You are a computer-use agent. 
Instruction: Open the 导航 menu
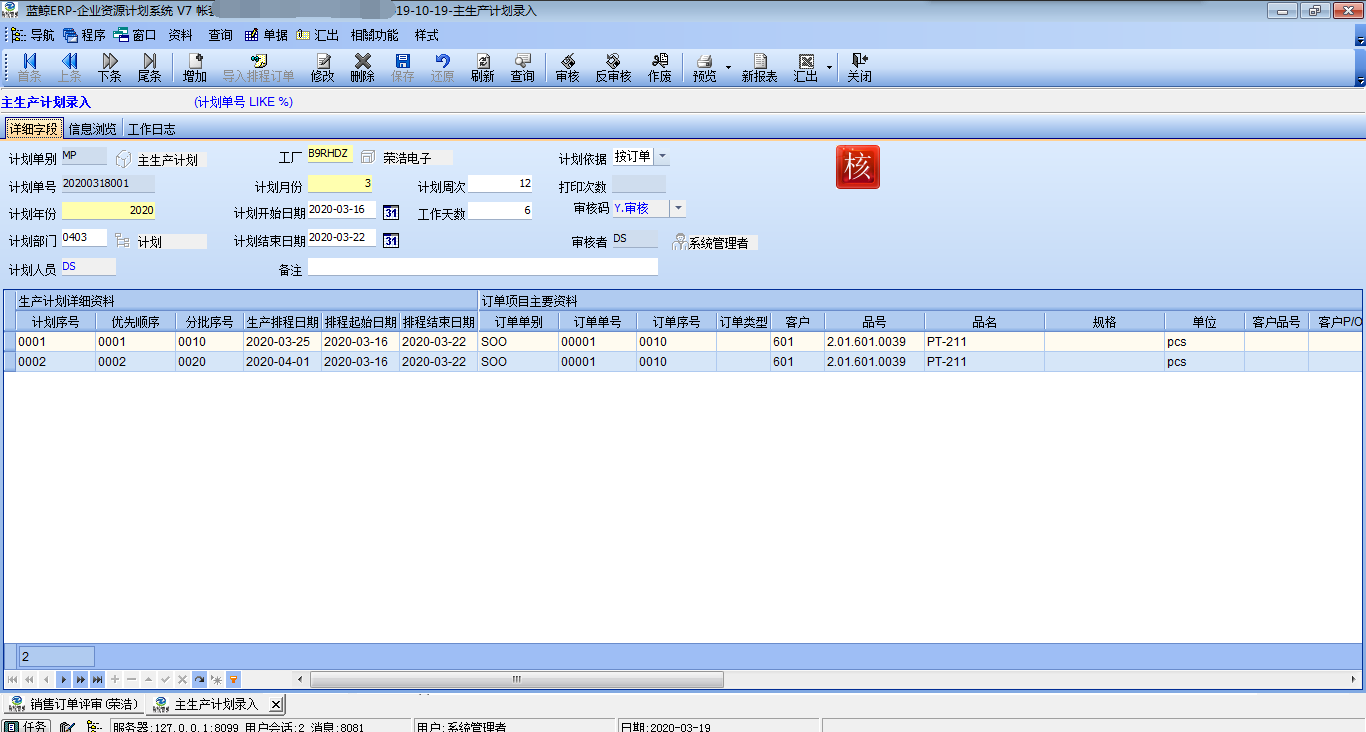(33, 35)
